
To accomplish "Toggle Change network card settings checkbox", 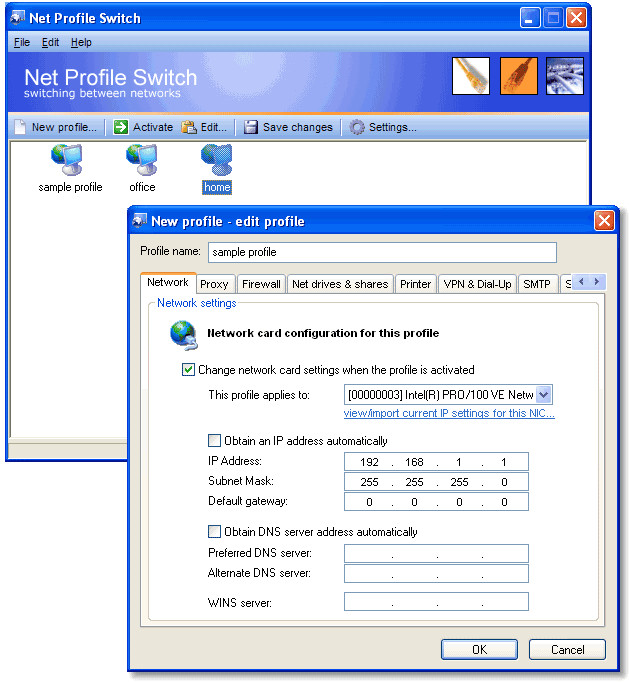I will coord(188,370).
